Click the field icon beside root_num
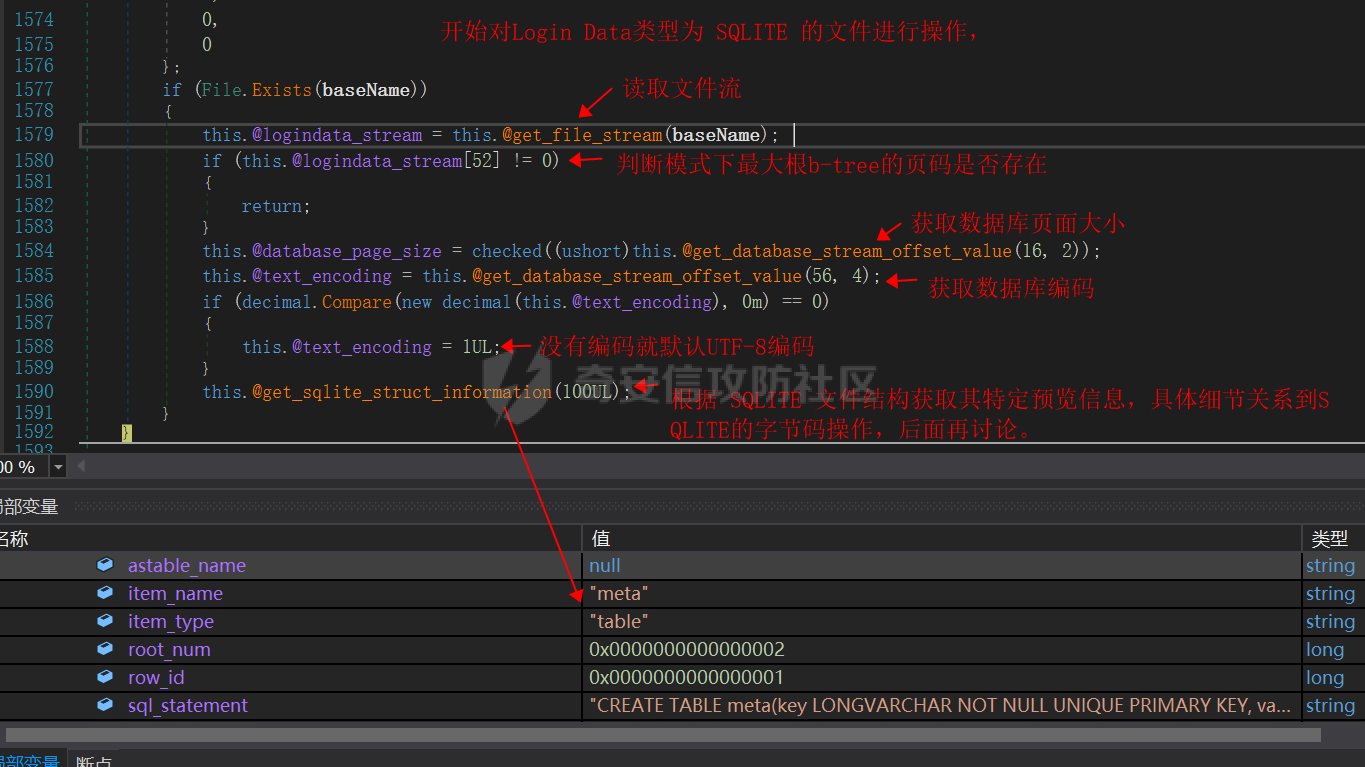Viewport: 1365px width, 767px height. click(x=105, y=649)
